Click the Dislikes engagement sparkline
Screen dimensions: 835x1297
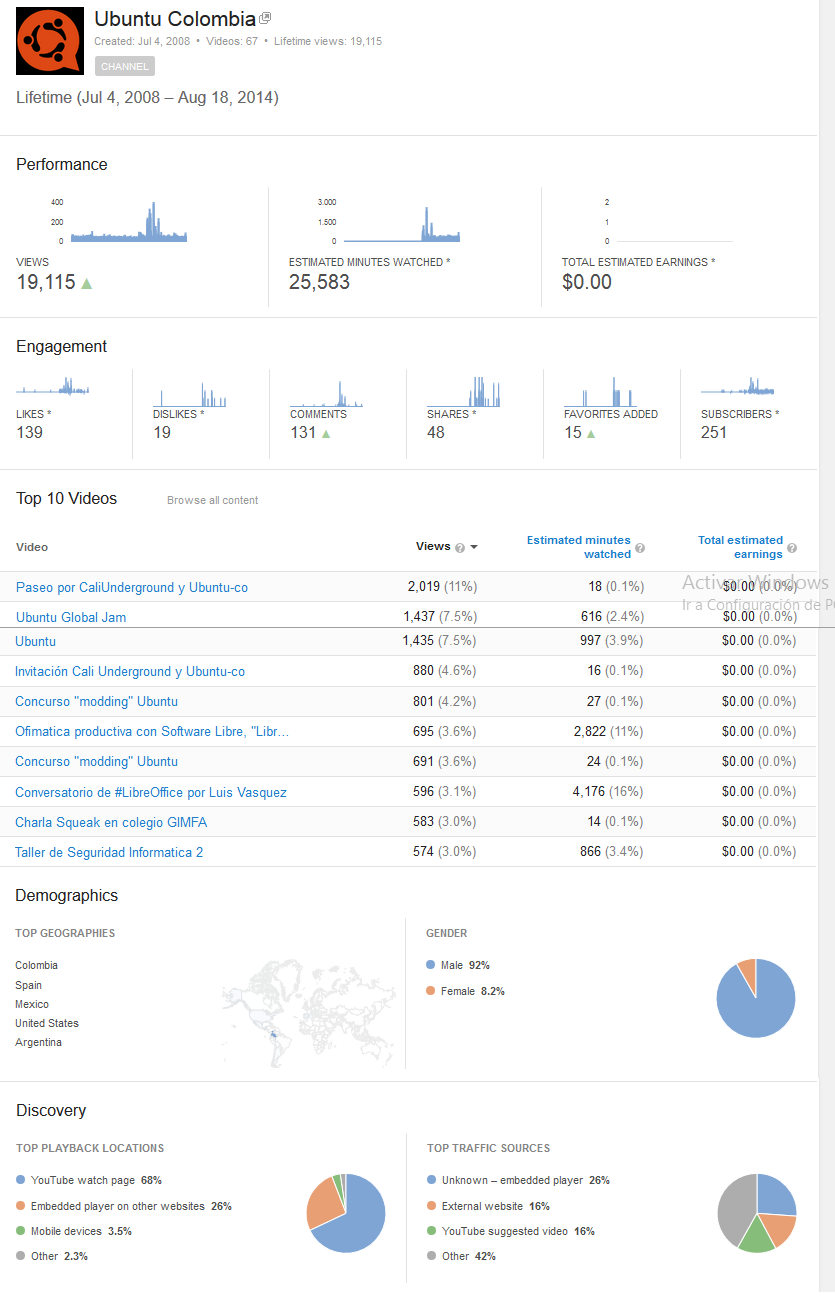pyautogui.click(x=190, y=393)
